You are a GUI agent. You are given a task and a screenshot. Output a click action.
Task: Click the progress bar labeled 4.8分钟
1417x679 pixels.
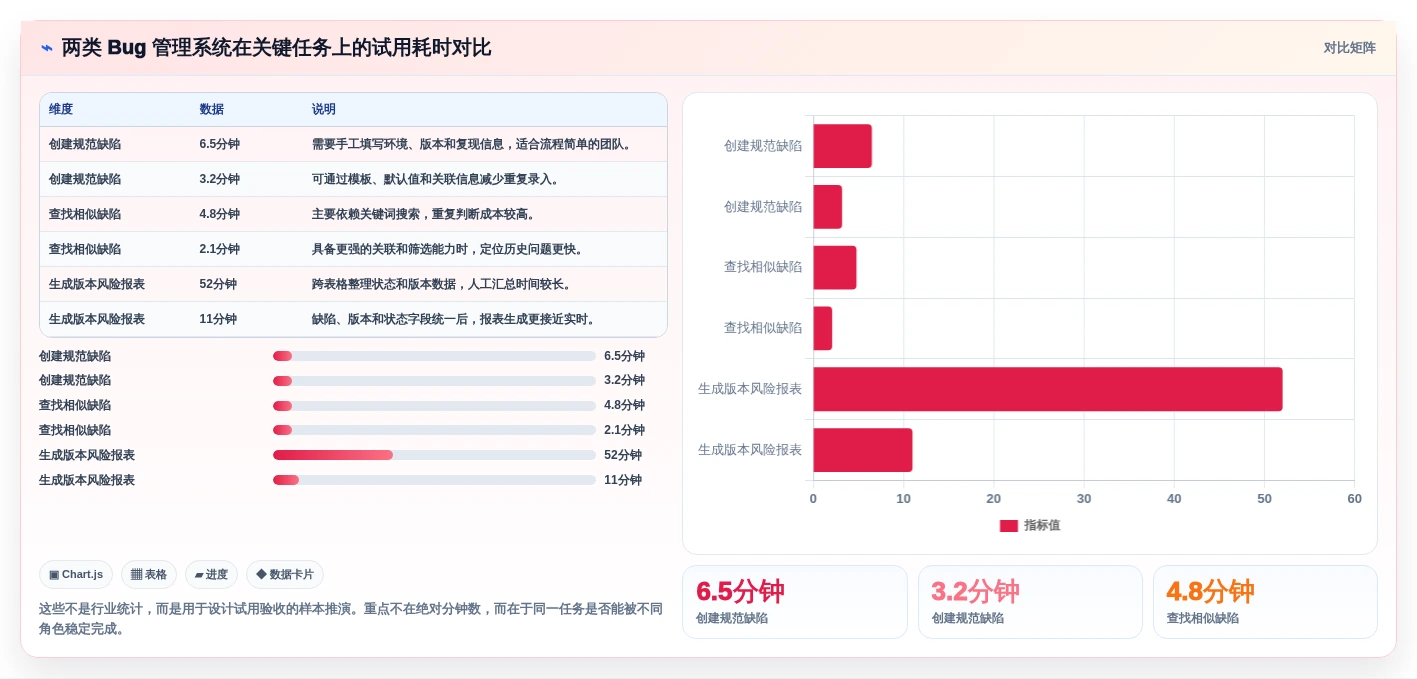click(x=434, y=406)
